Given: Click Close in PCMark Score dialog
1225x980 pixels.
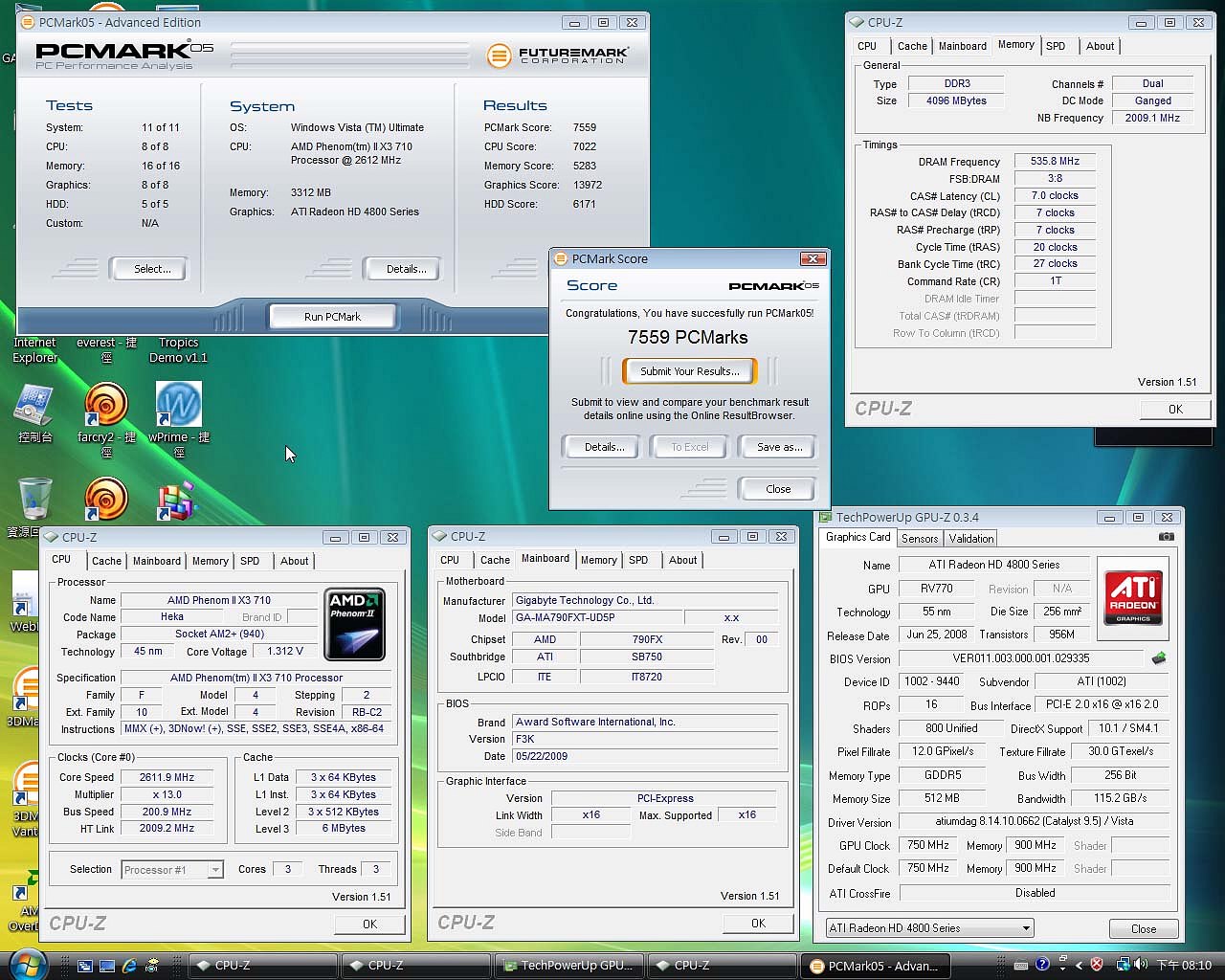Looking at the screenshot, I should pyautogui.click(x=778, y=489).
